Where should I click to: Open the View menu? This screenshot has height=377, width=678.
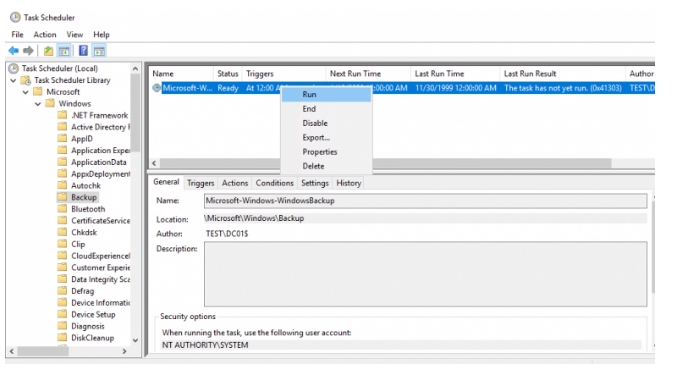pyautogui.click(x=74, y=35)
